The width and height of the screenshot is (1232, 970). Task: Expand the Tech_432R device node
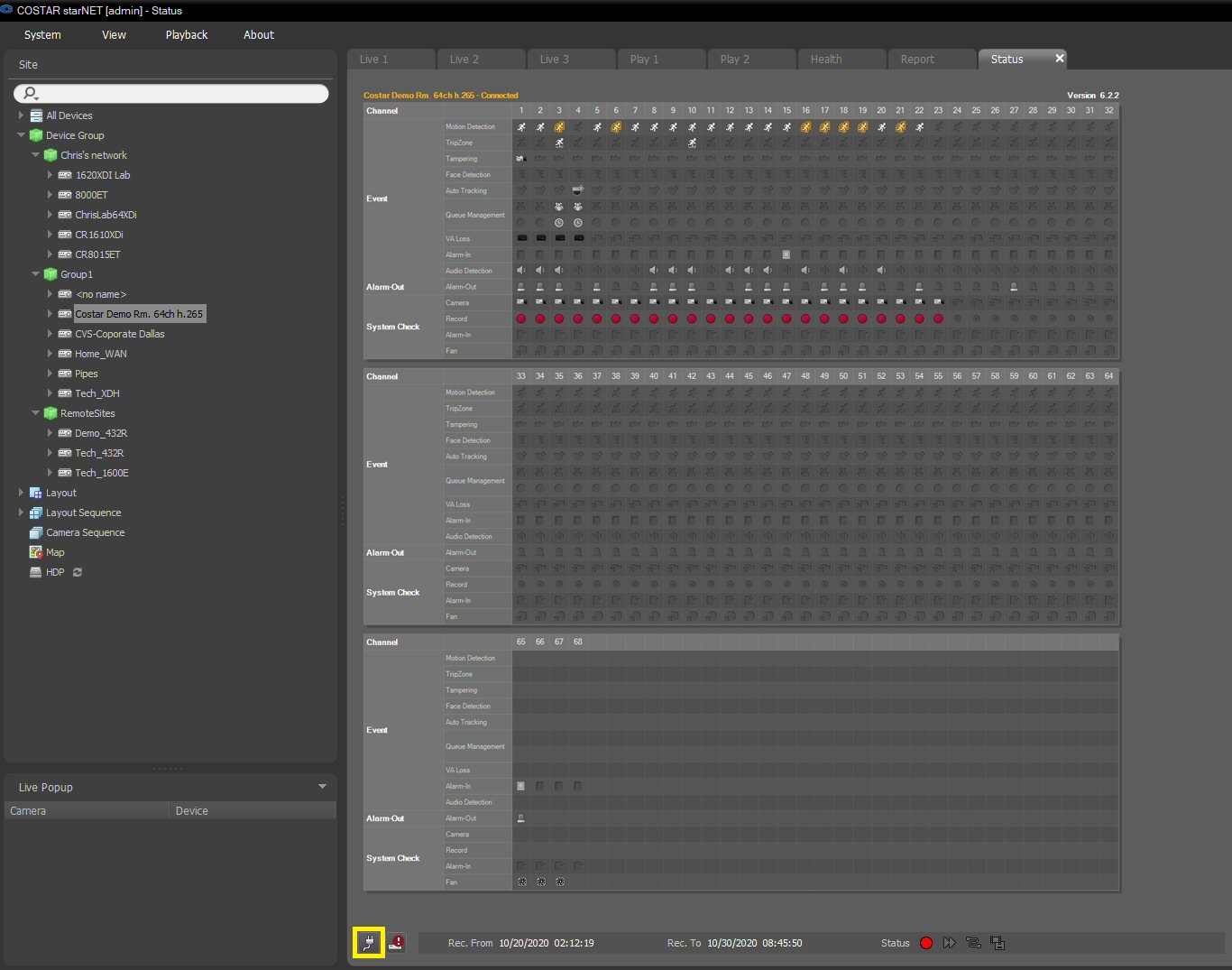coord(51,453)
